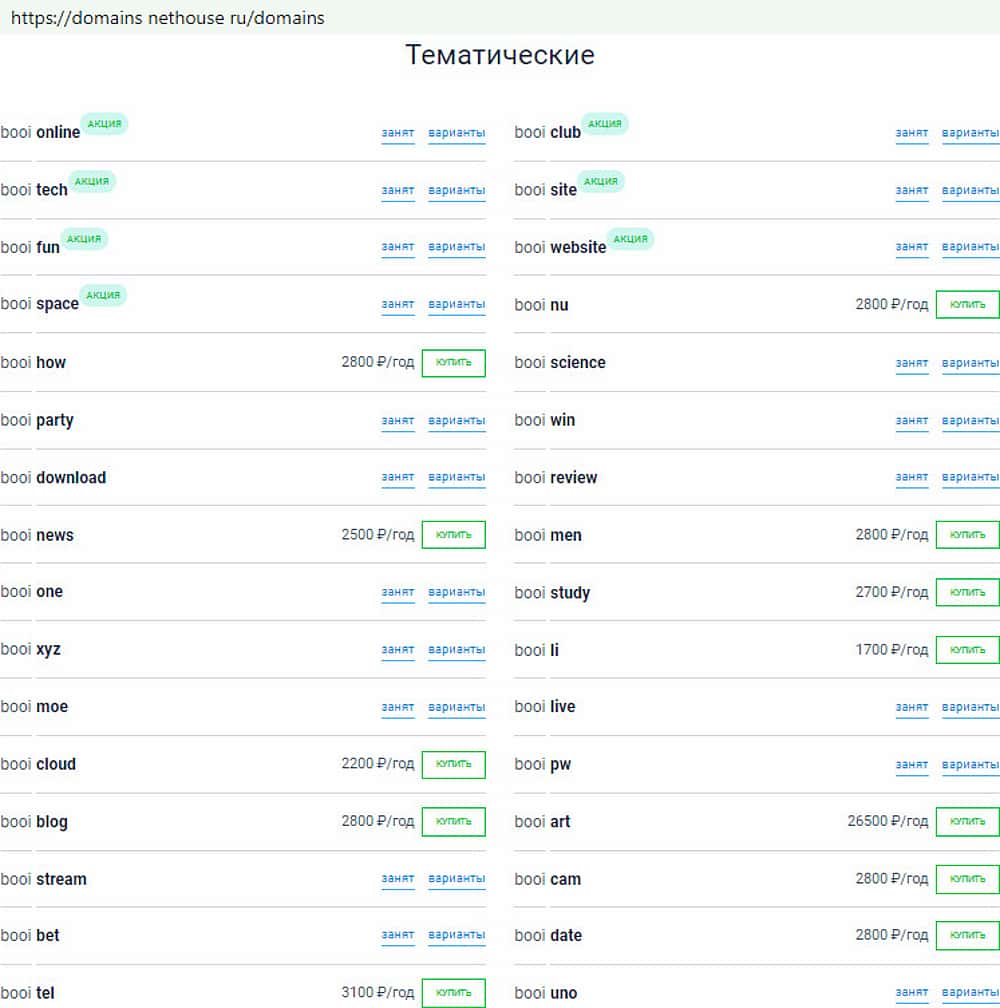Viewport: 1000px width, 1008px height.
Task: Buy the booi date domain
Action: tap(967, 935)
